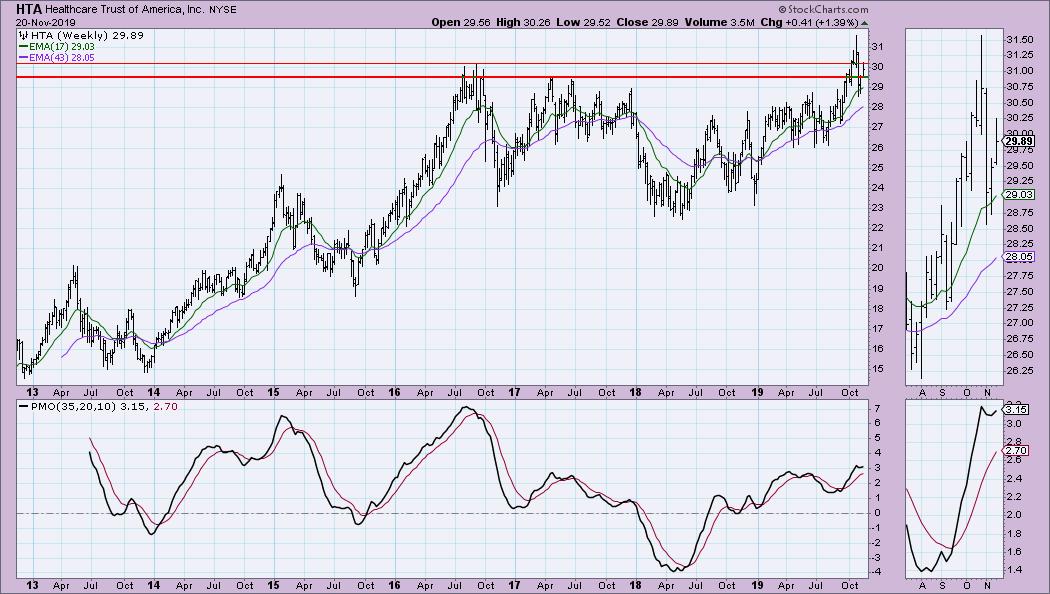1050x594 pixels.
Task: Click the boxed 28.05 EMA tag in zoom panel
Action: point(1019,256)
